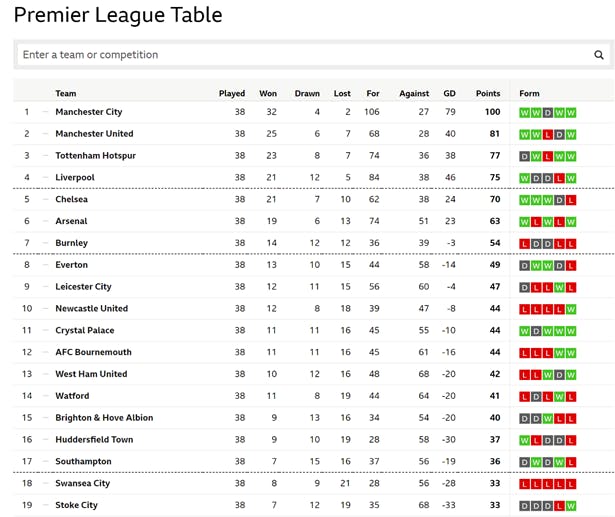Click the search magnifier icon
Viewport: 615px width, 517px height.
pyautogui.click(x=599, y=55)
